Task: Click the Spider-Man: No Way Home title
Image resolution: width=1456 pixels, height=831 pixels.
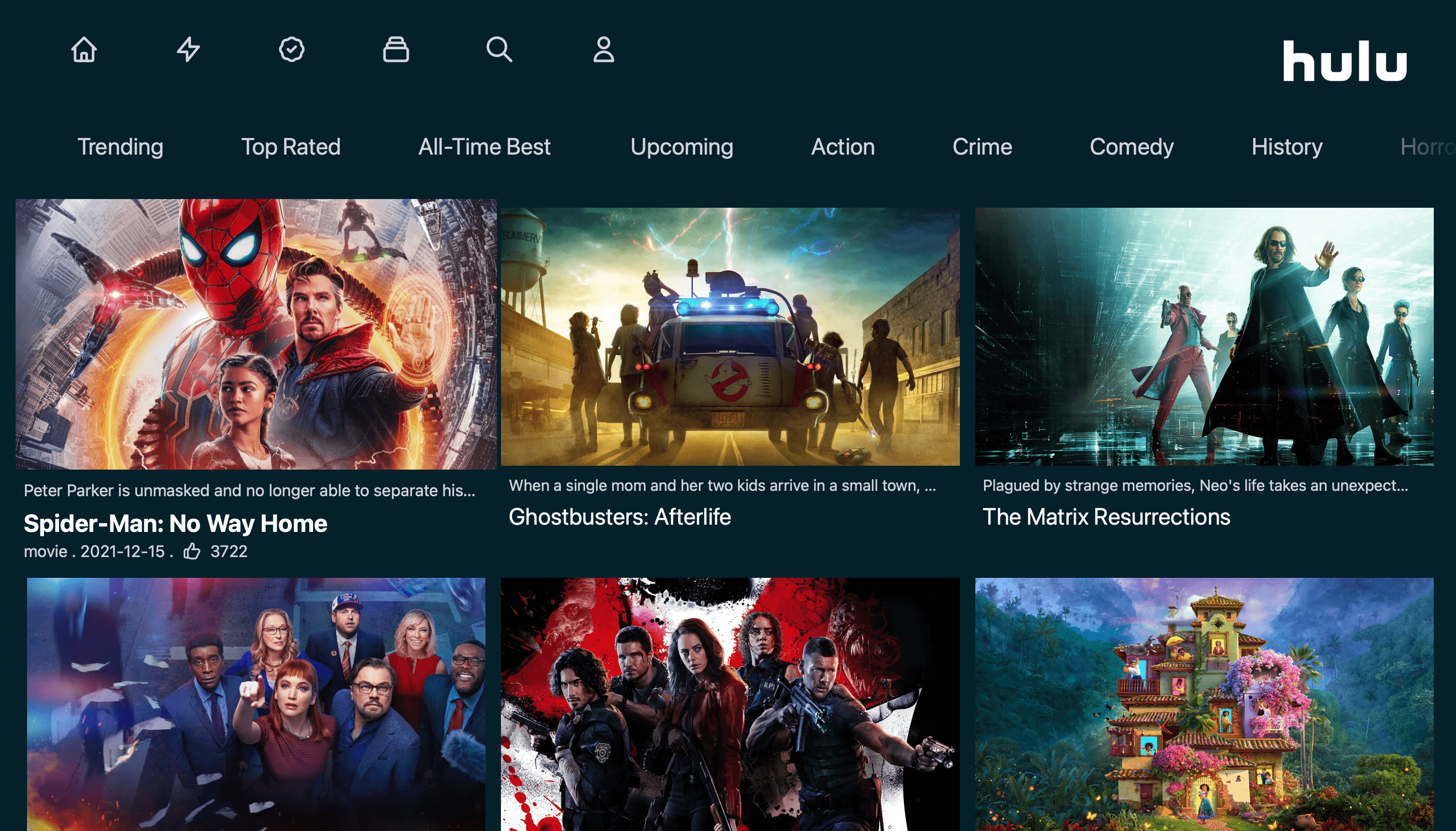Action: (x=175, y=523)
